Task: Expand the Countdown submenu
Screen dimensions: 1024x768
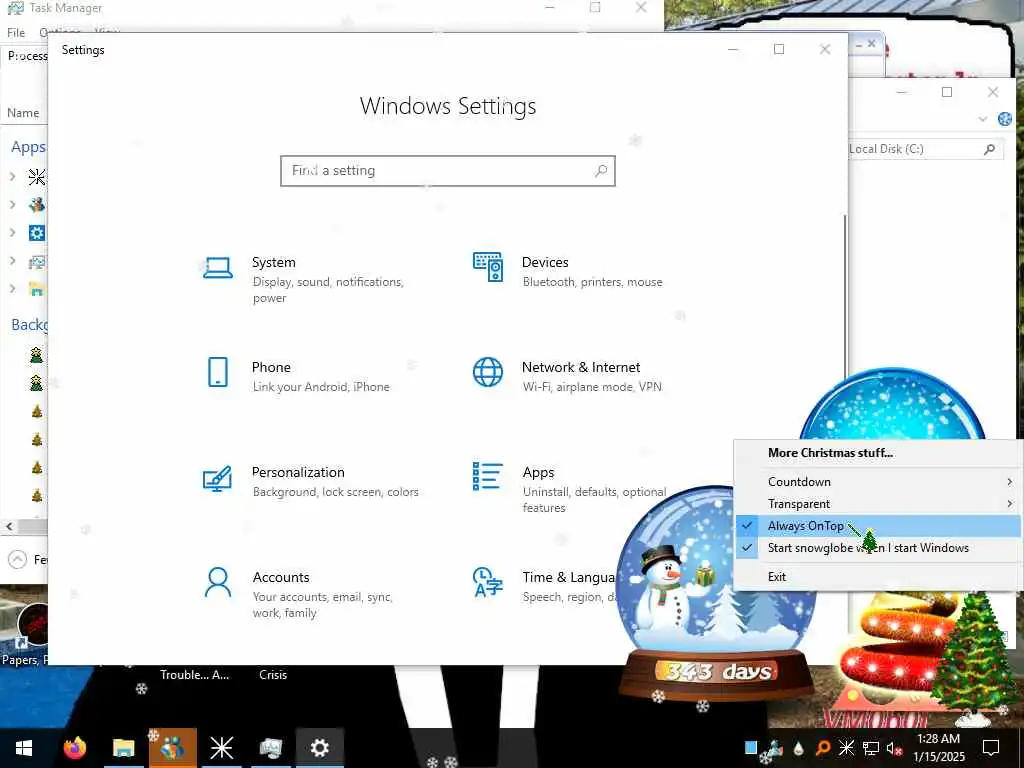Action: pyautogui.click(x=877, y=481)
